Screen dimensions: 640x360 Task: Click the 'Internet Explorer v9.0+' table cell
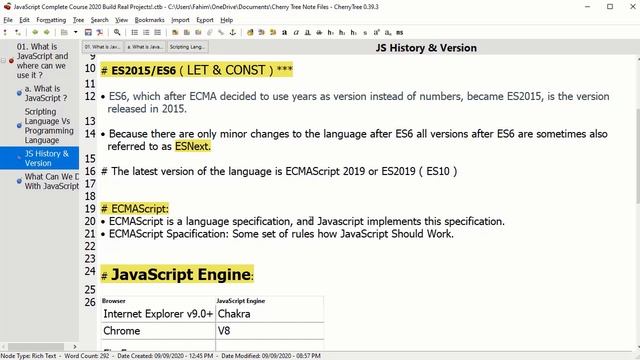(x=158, y=313)
